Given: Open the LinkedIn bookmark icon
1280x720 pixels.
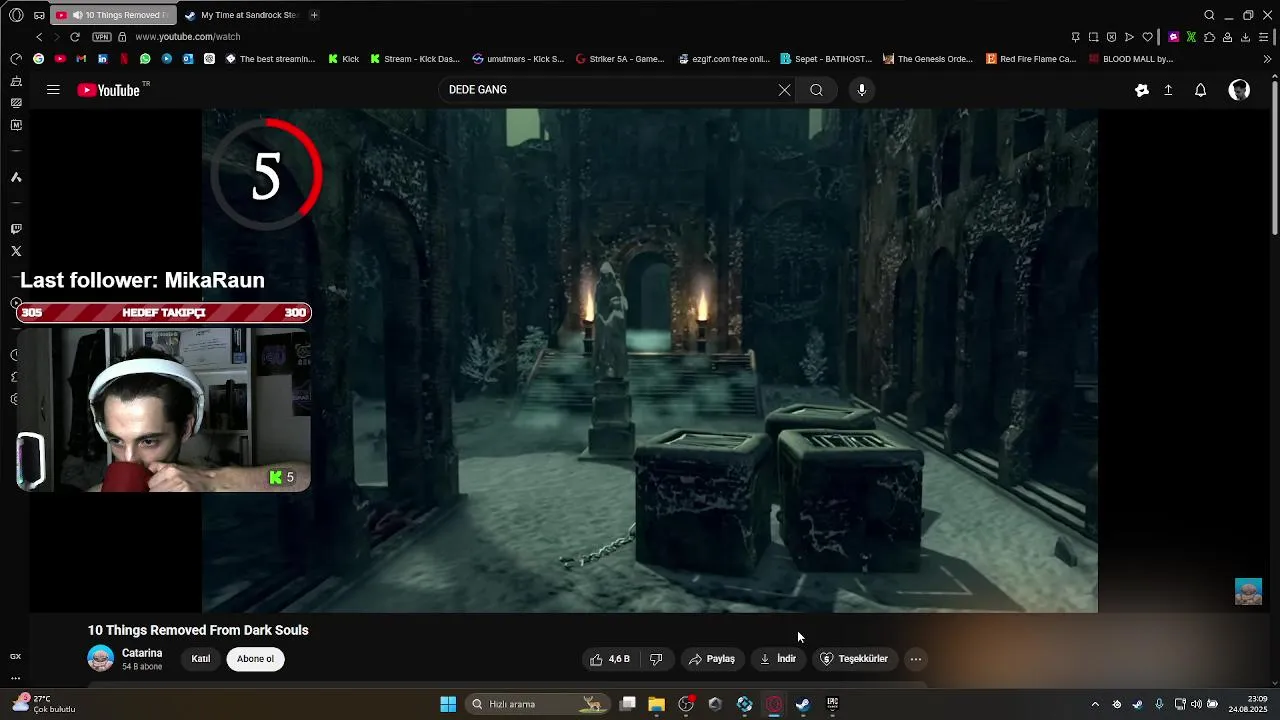Looking at the screenshot, I should [x=102, y=59].
